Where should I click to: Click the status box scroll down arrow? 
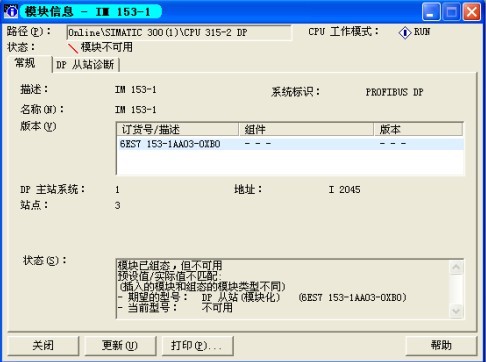pos(456,311)
